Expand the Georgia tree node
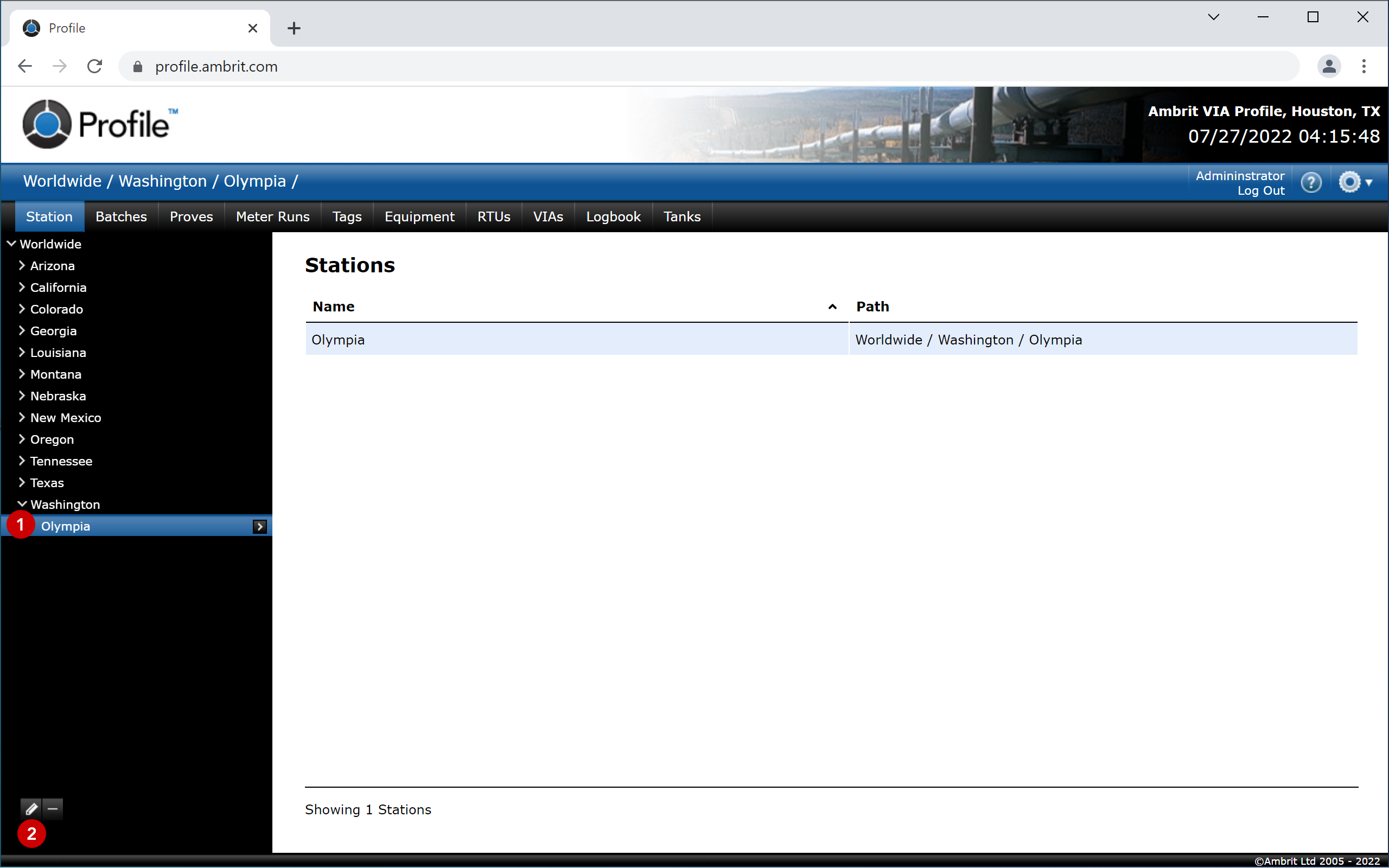The image size is (1389, 868). 22,331
